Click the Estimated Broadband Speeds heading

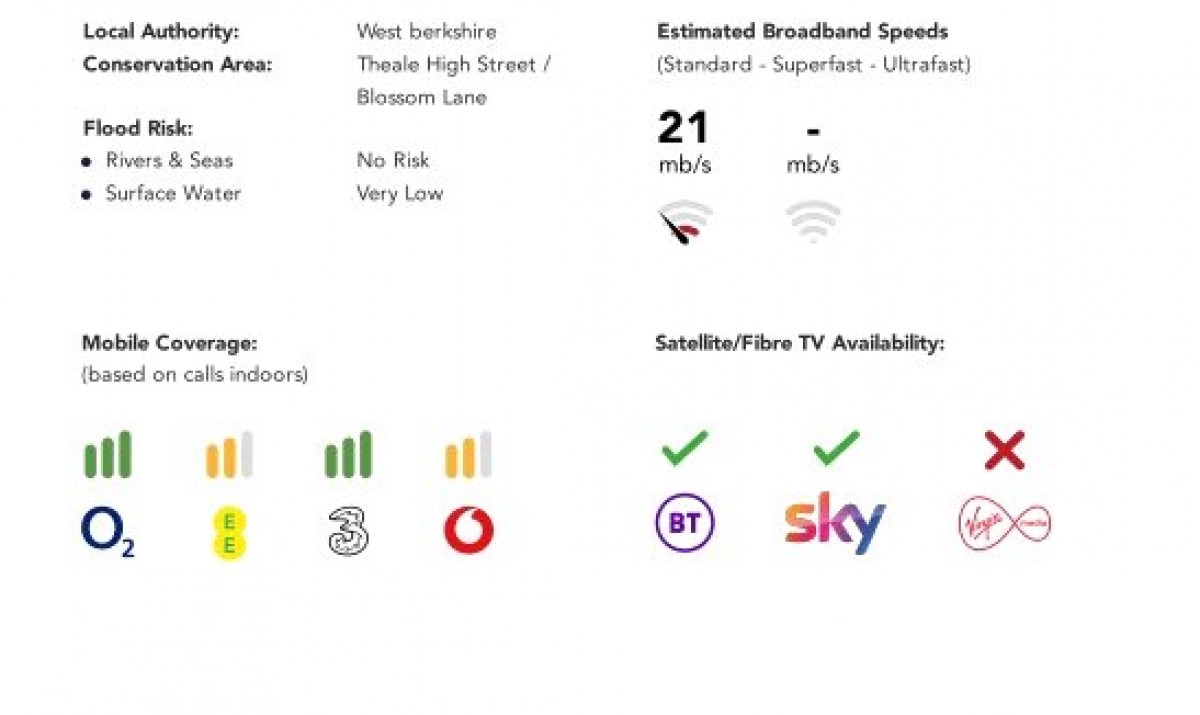click(802, 32)
